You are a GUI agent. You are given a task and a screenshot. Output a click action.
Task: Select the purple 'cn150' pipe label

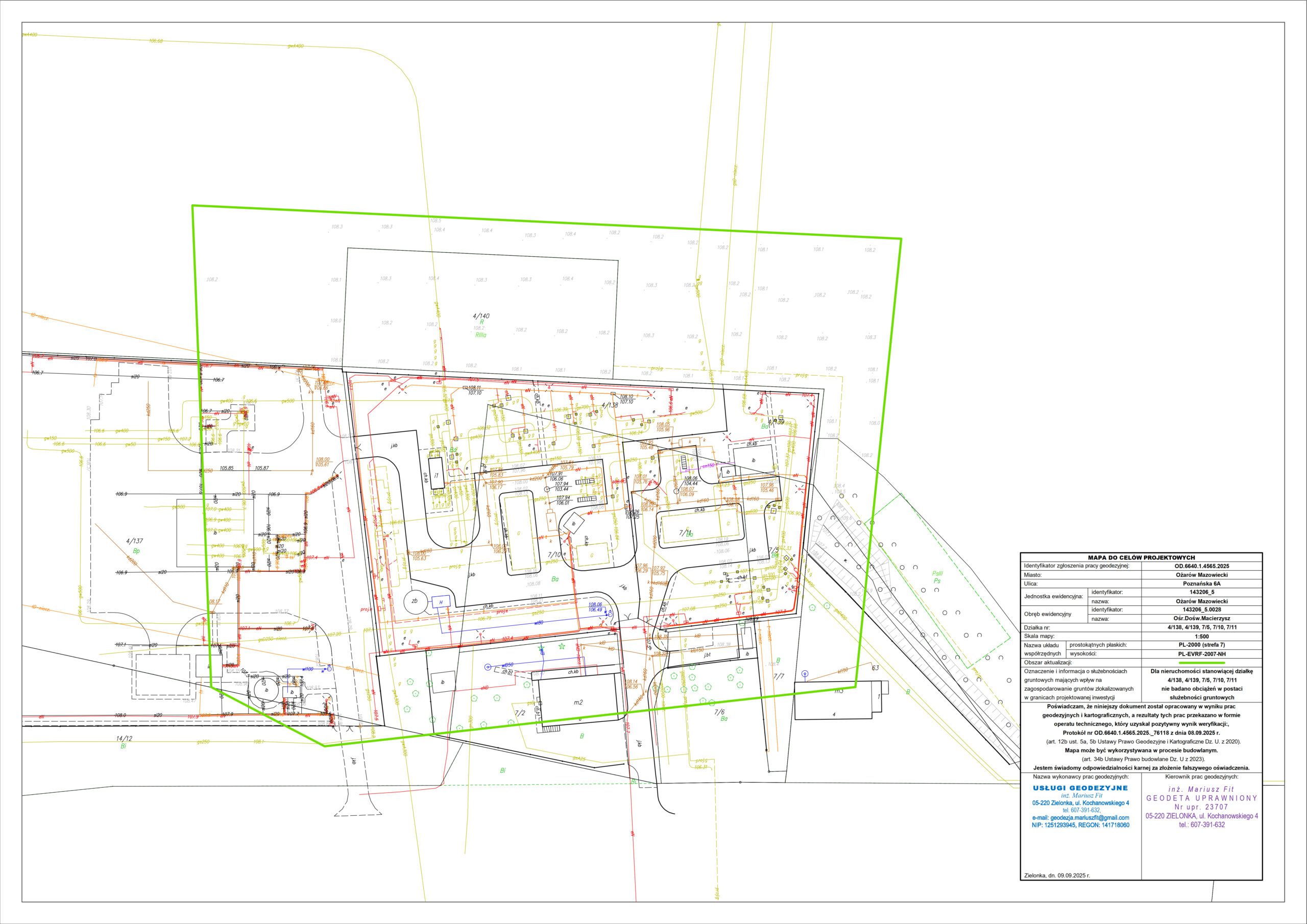click(708, 465)
